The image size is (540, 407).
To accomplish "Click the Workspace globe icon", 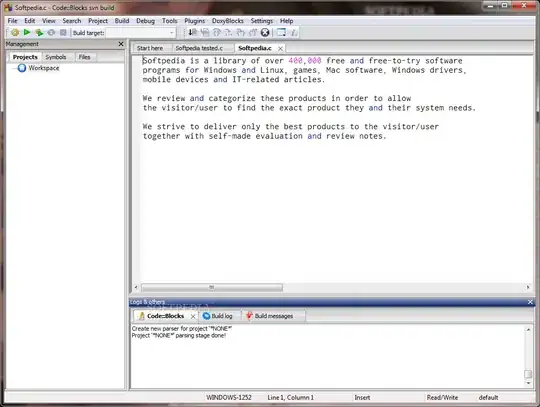I will point(22,68).
